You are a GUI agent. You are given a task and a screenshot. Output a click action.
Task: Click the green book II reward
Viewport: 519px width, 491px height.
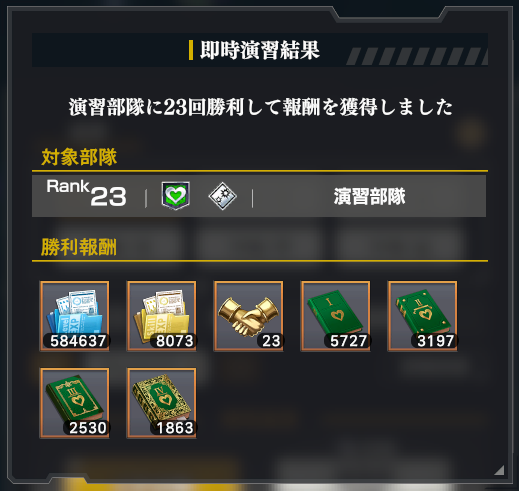[x=422, y=316]
